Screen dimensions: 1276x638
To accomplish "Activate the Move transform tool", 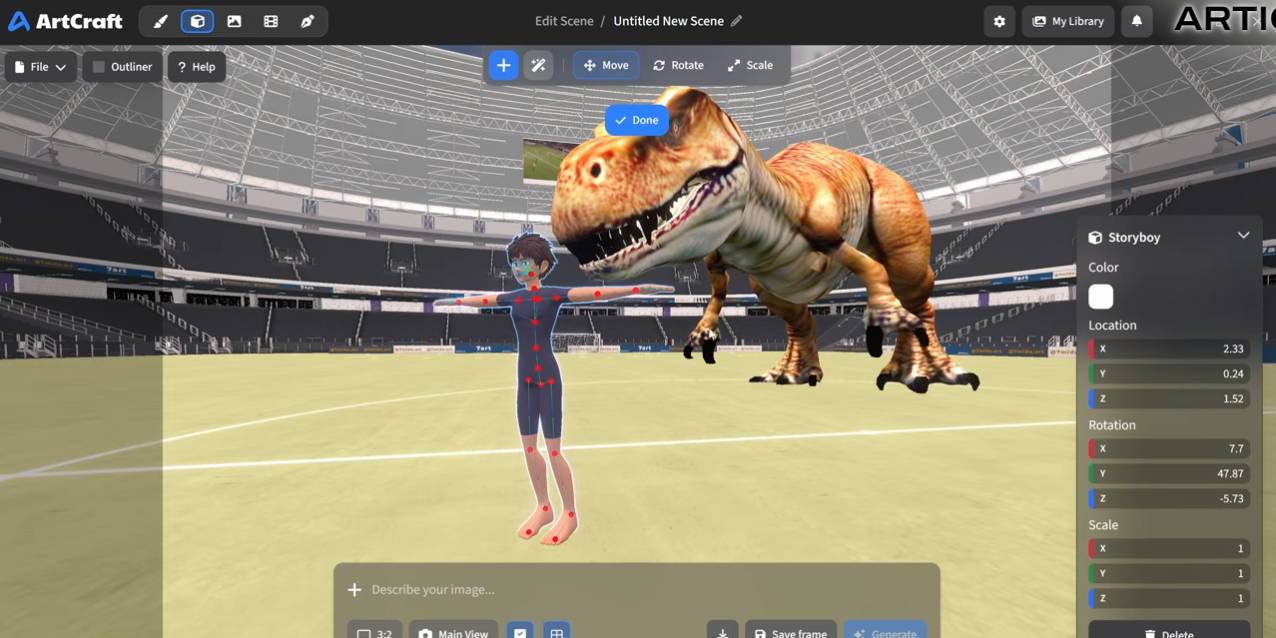I will (606, 65).
